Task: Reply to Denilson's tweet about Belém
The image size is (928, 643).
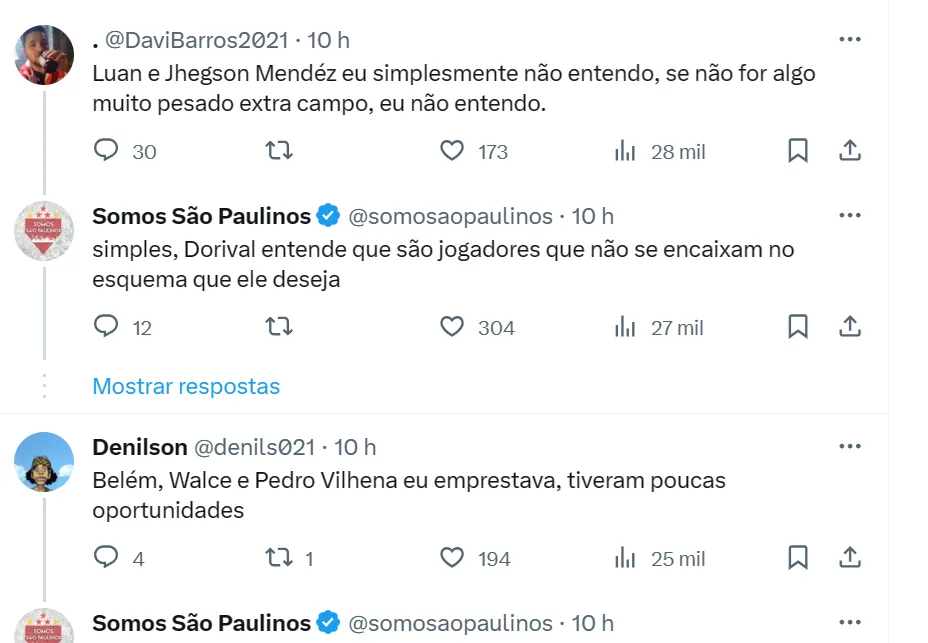Action: [107, 558]
